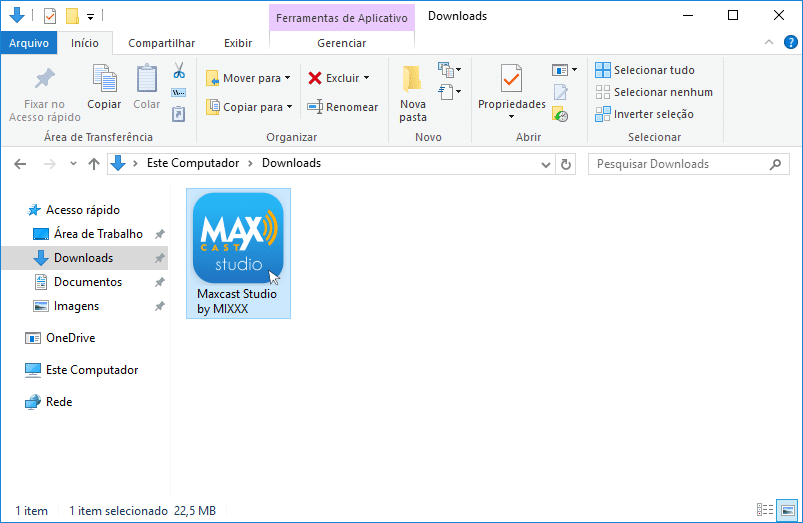This screenshot has height=523, width=803.
Task: Click the properties icon in quick access toolbar
Action: point(50,16)
